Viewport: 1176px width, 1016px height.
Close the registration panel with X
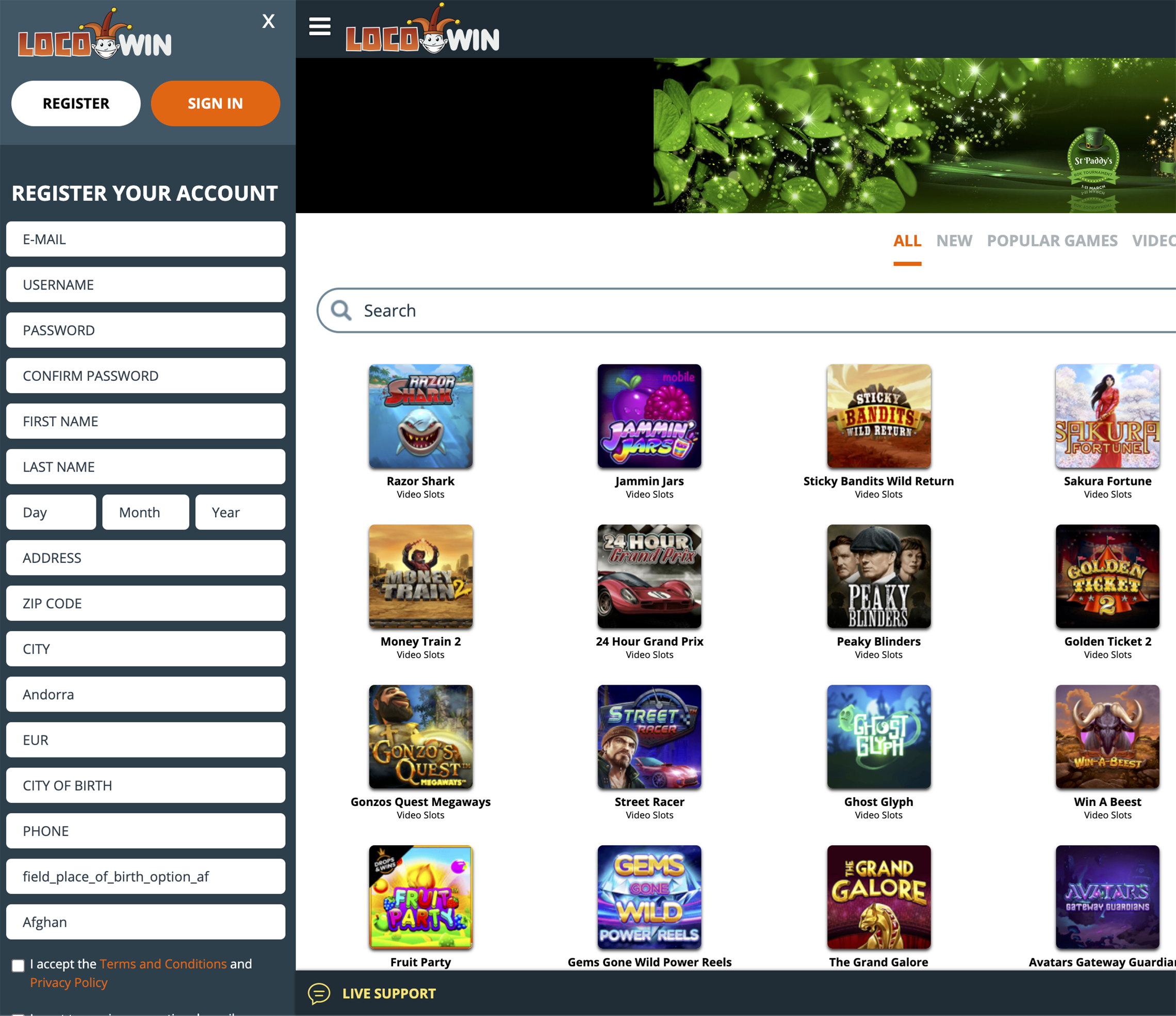click(268, 22)
